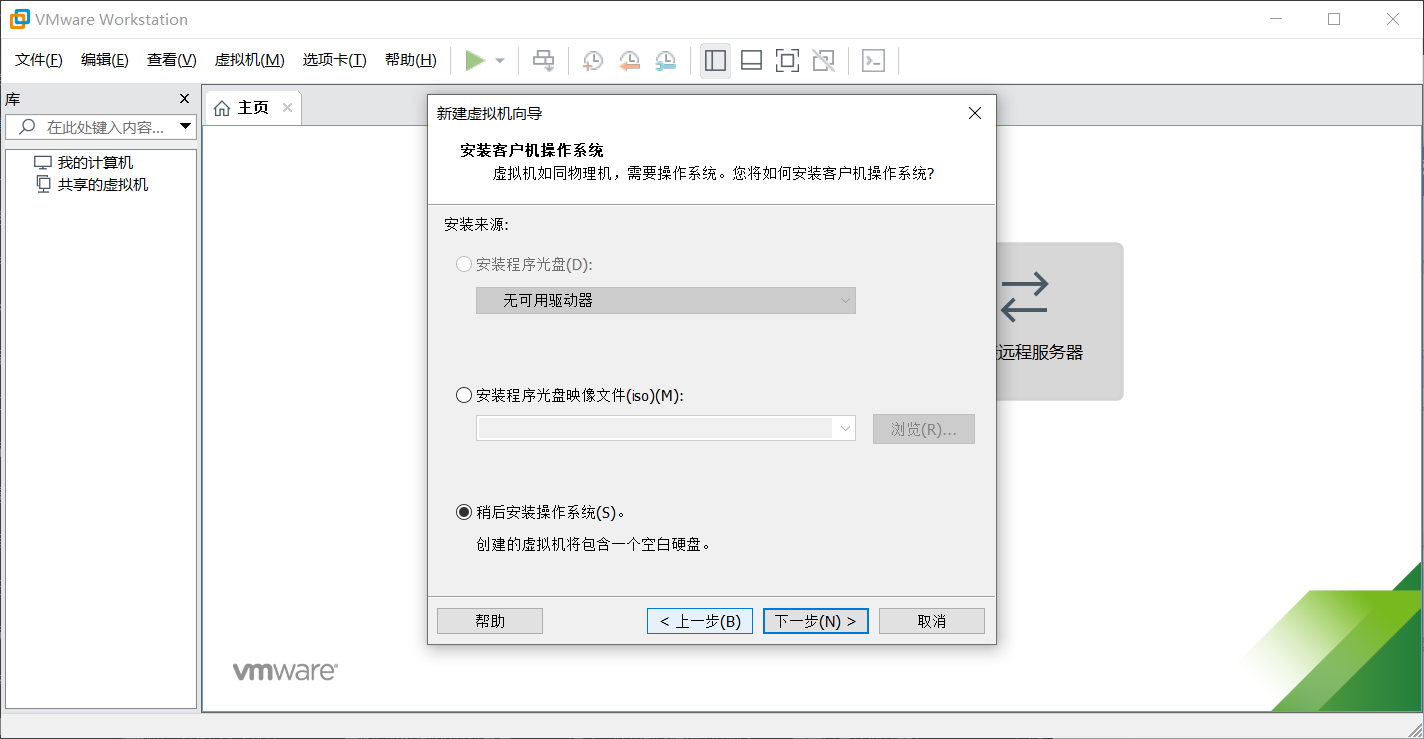Take a snapshot of the virtual machine

point(593,61)
